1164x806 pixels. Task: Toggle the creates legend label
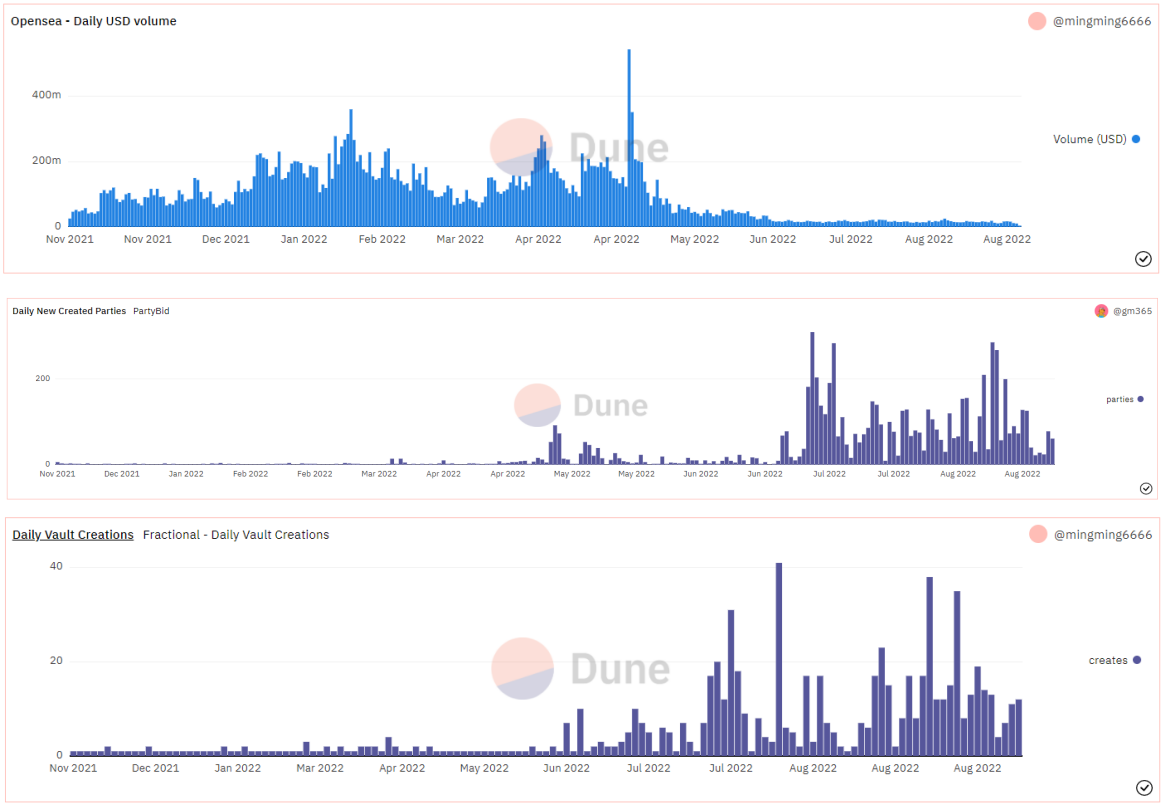coord(1108,661)
